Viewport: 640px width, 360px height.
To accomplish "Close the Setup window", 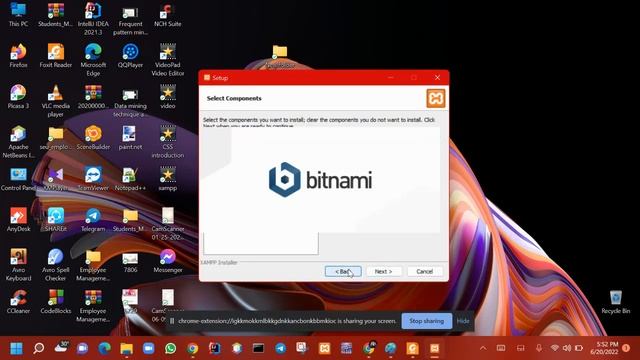I will [437, 78].
